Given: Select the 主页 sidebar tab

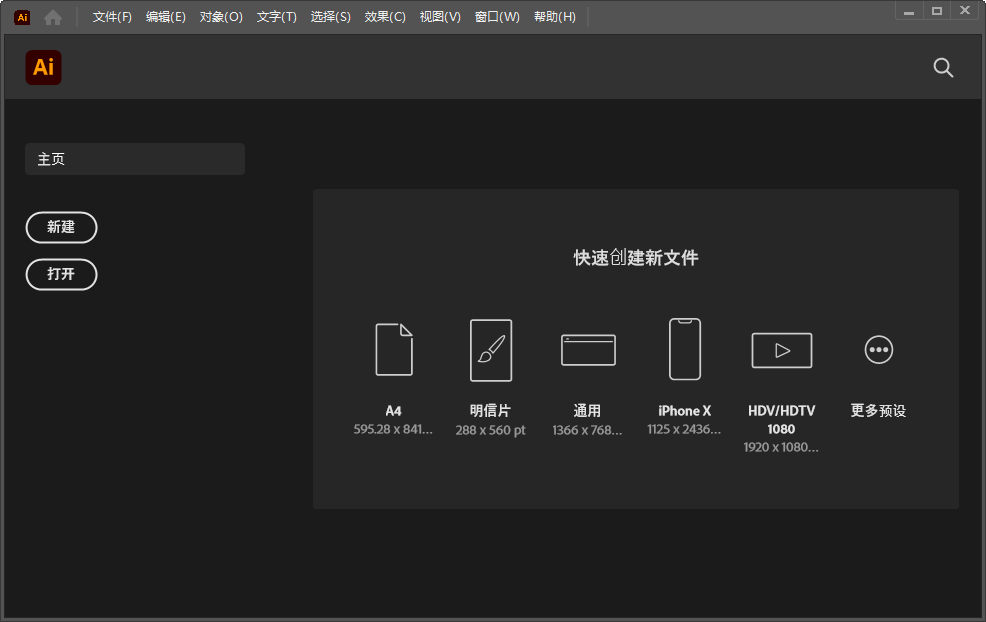Looking at the screenshot, I should (x=134, y=158).
